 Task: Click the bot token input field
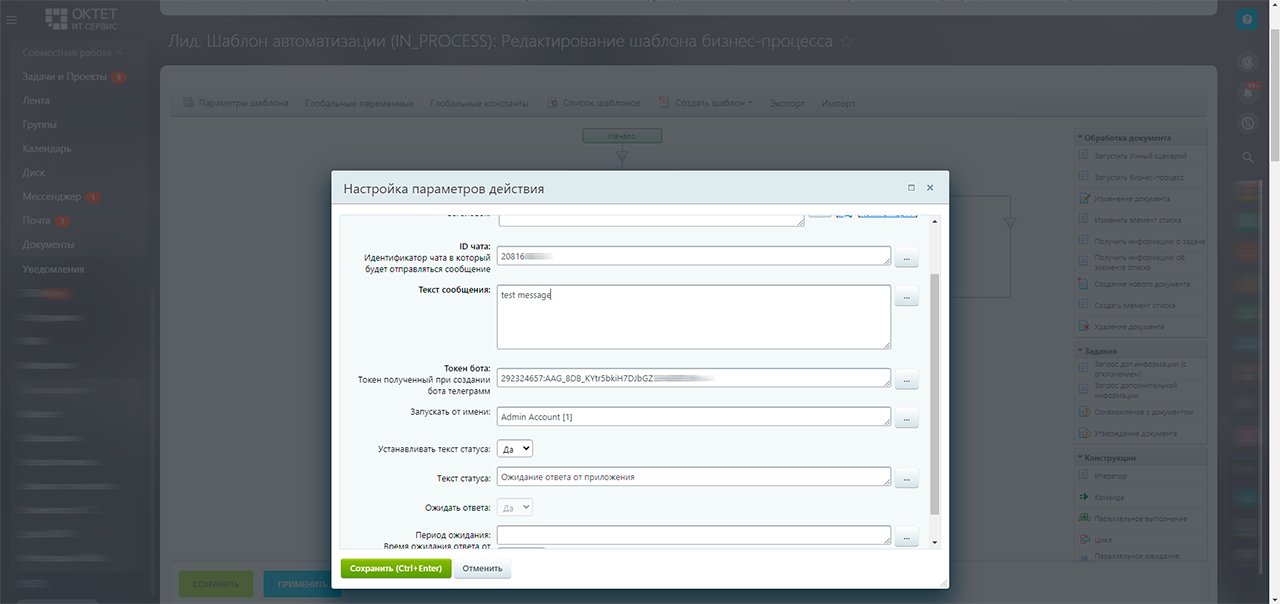point(693,378)
